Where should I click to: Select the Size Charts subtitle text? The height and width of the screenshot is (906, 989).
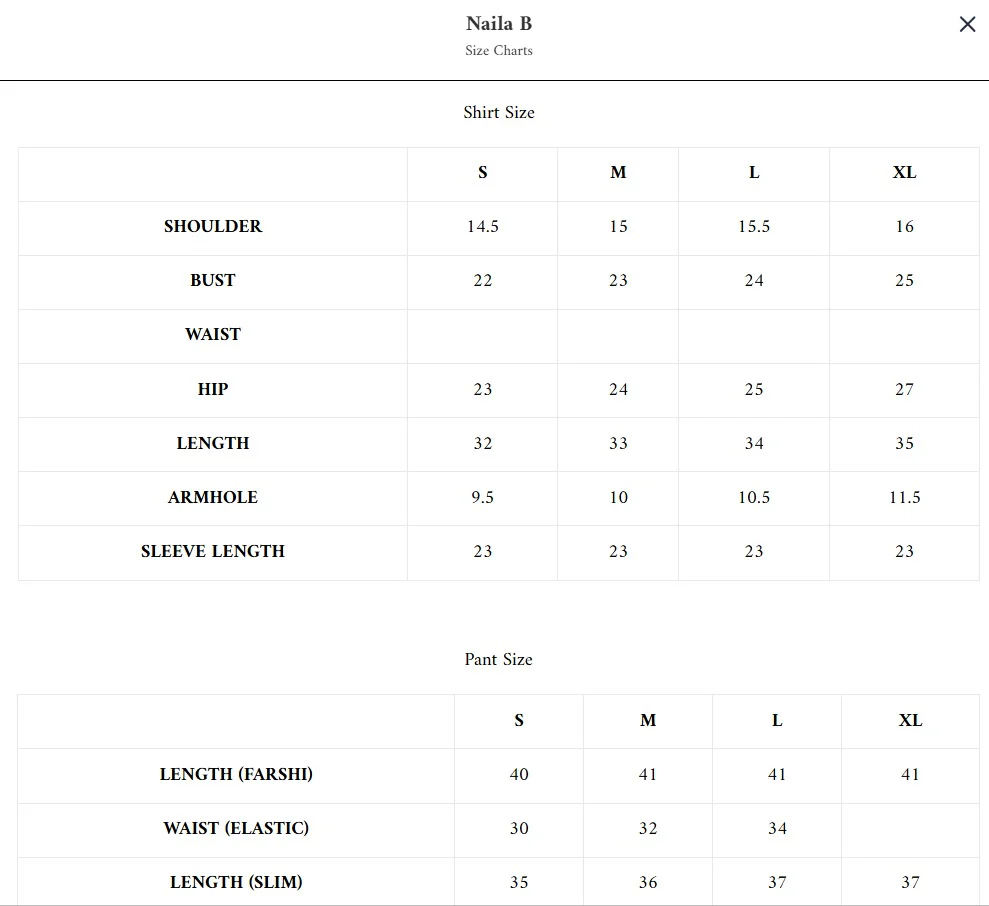[x=499, y=50]
